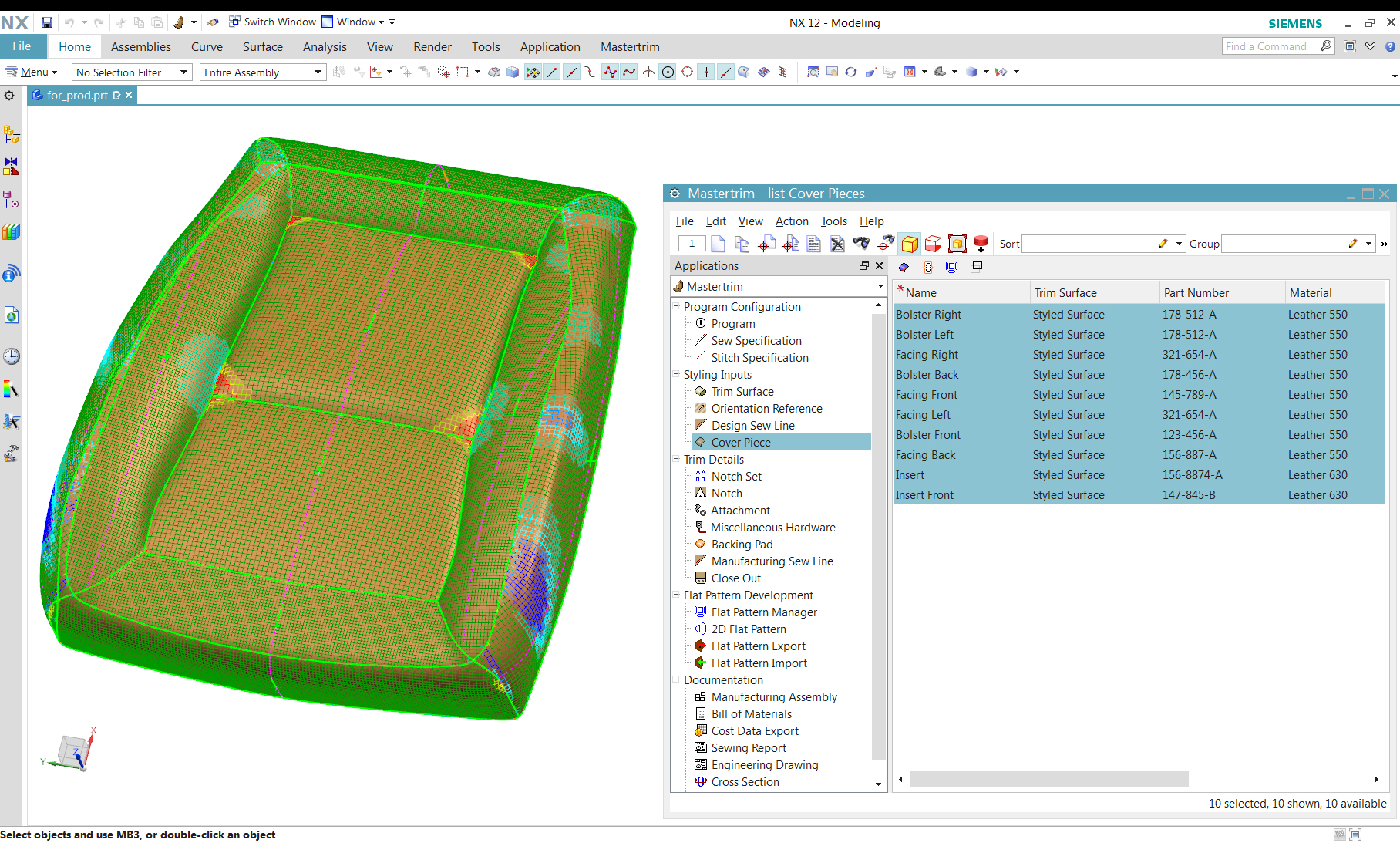
Task: Toggle the Enable Snap Point button
Action: tap(533, 72)
